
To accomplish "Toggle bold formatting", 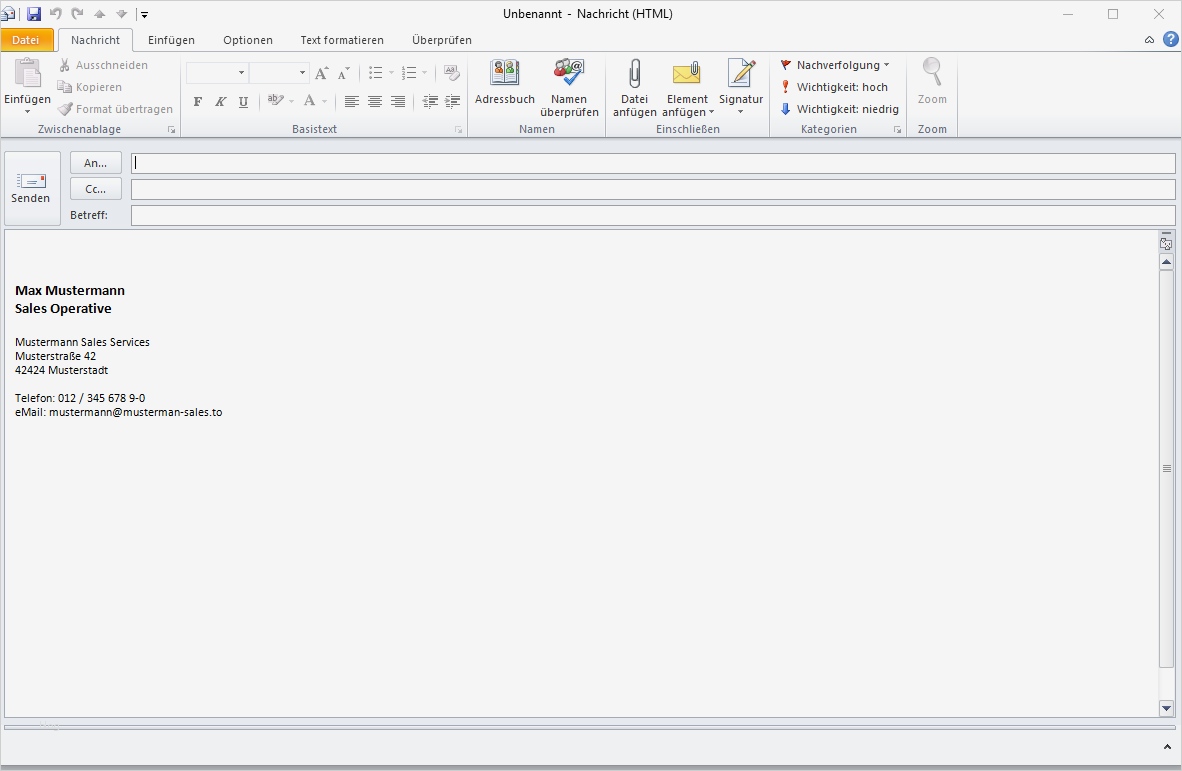I will point(197,101).
